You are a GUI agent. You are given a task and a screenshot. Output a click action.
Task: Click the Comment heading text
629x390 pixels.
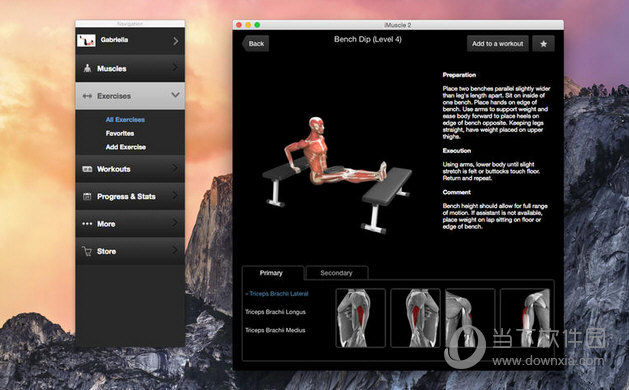point(457,192)
